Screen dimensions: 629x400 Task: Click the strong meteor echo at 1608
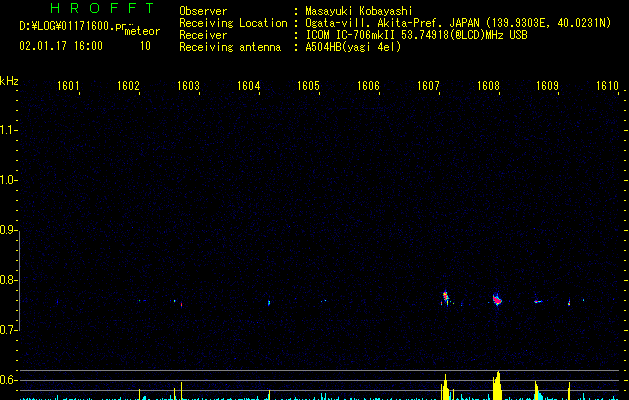(497, 299)
